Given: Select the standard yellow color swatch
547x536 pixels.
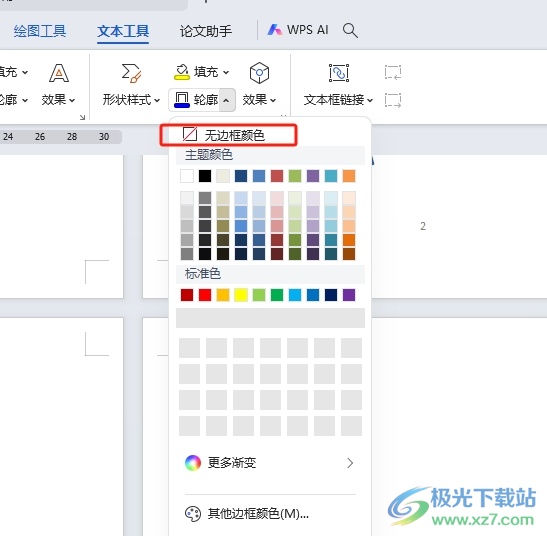Looking at the screenshot, I should [x=241, y=295].
